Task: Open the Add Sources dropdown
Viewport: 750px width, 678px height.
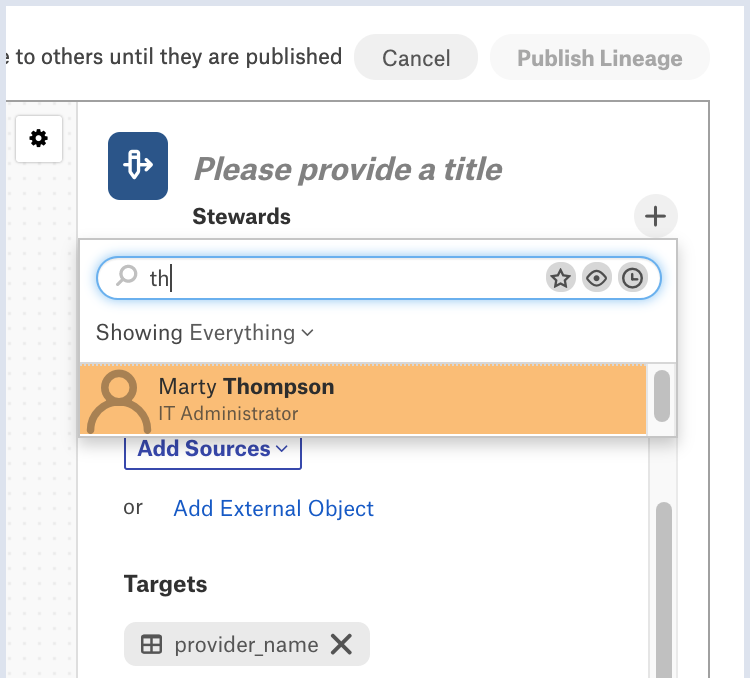Action: (x=213, y=449)
